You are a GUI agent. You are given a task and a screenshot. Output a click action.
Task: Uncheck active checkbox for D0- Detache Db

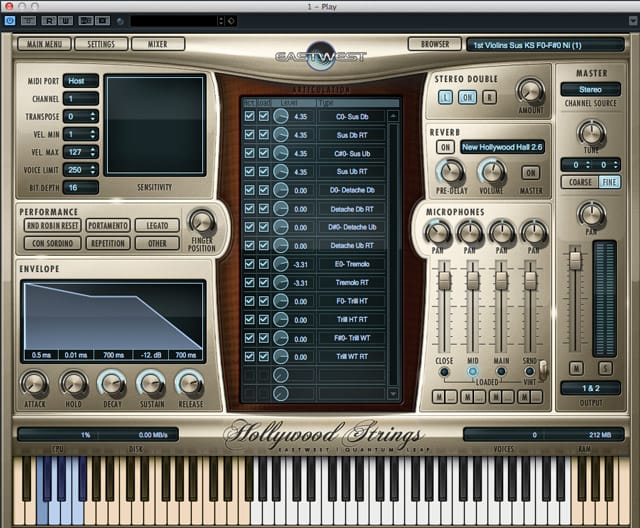[249, 190]
